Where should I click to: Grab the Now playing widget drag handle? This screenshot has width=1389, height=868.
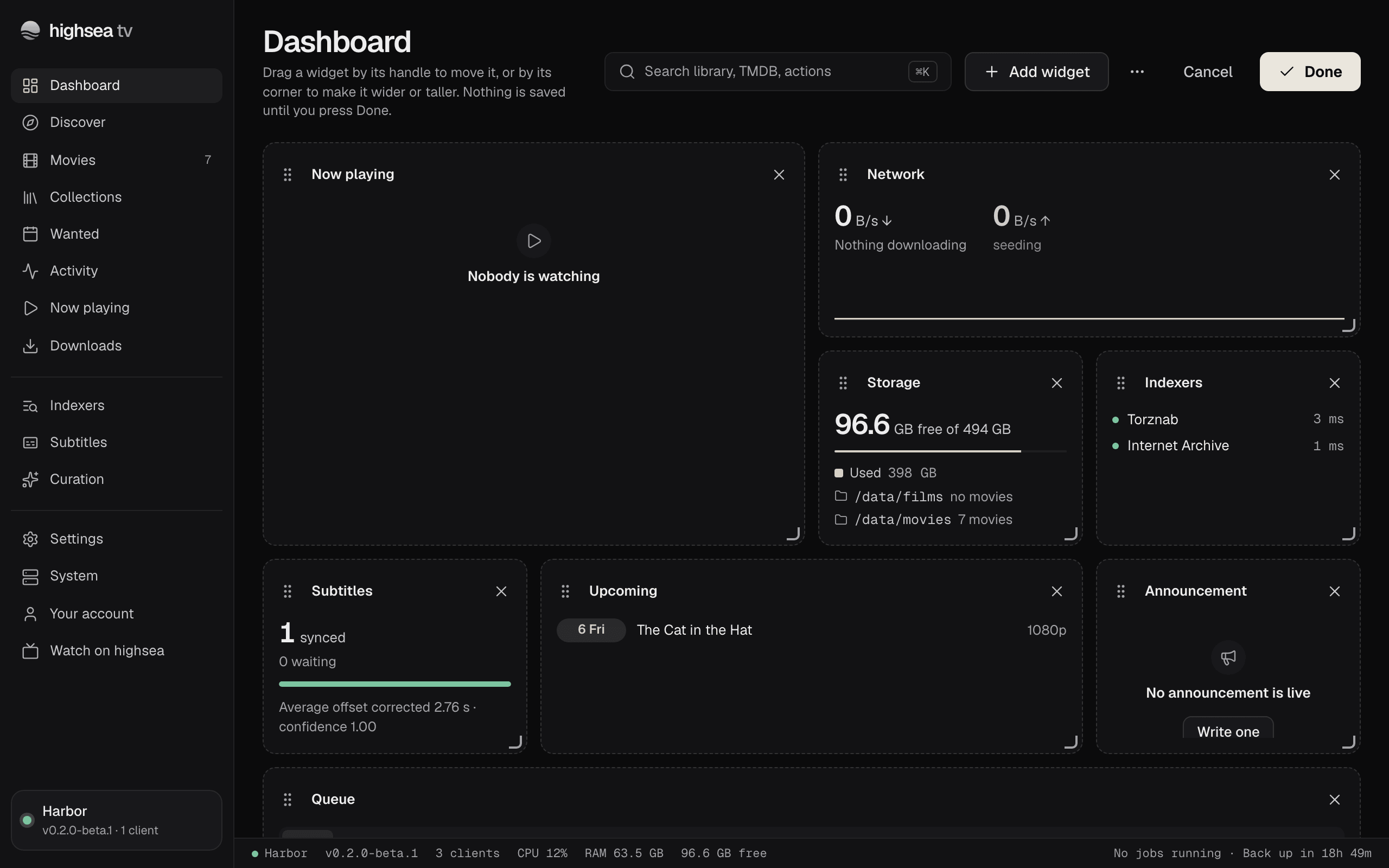[x=288, y=175]
